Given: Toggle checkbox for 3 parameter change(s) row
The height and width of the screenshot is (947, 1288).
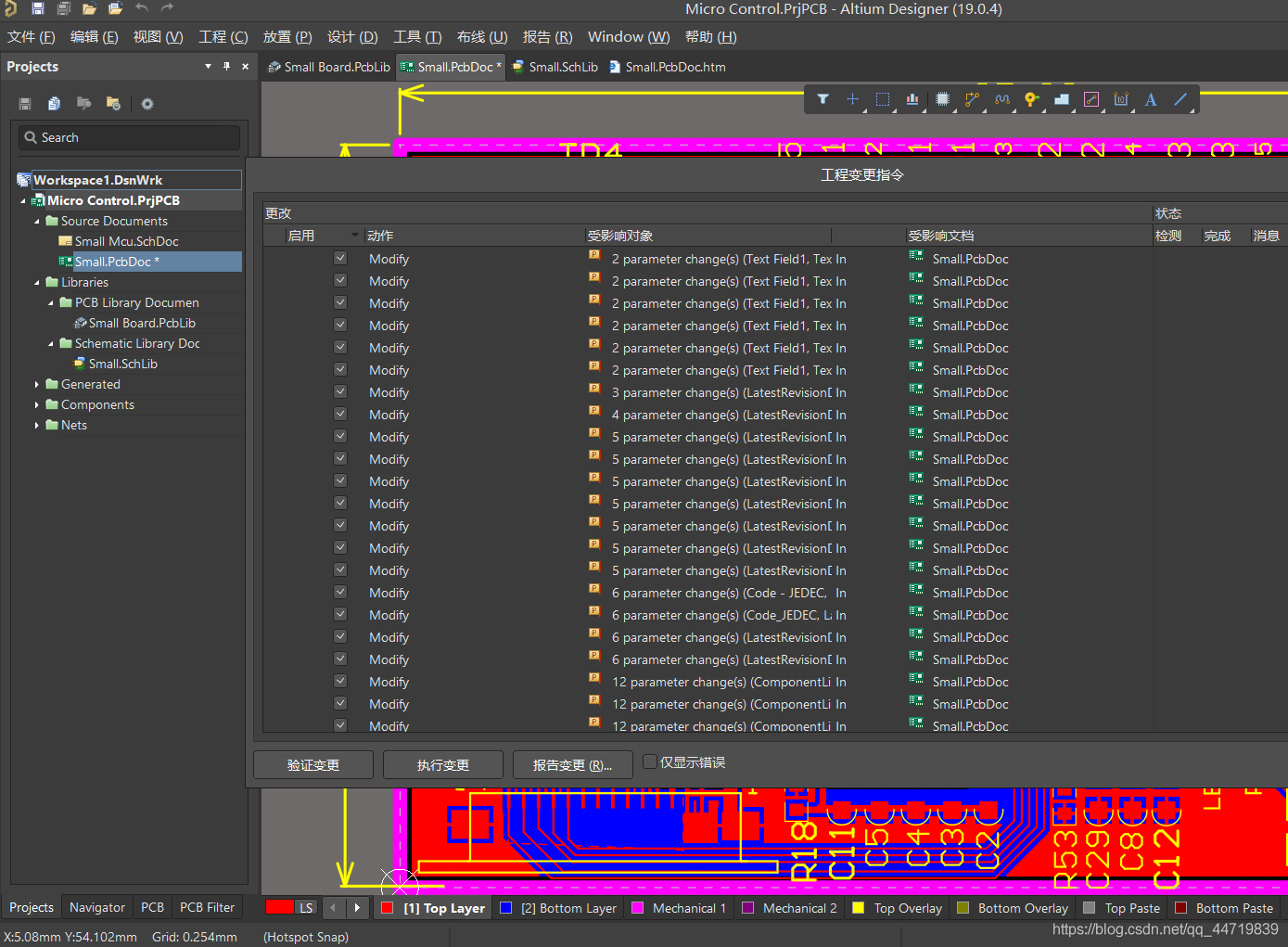Looking at the screenshot, I should 340,392.
